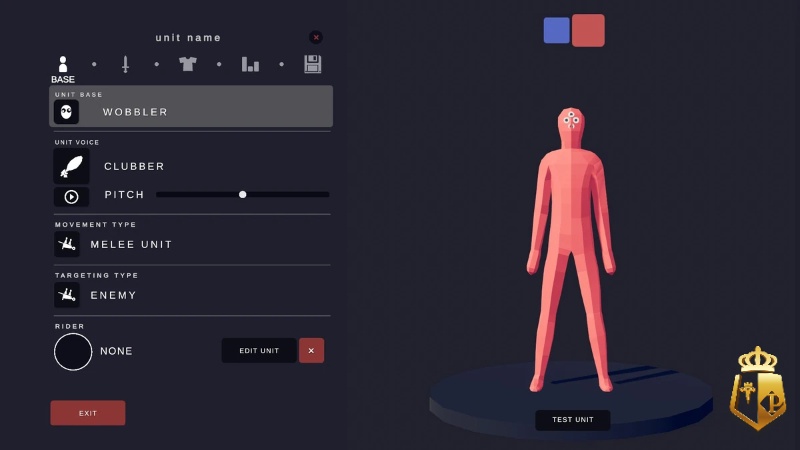Edit the unit name field

188,38
